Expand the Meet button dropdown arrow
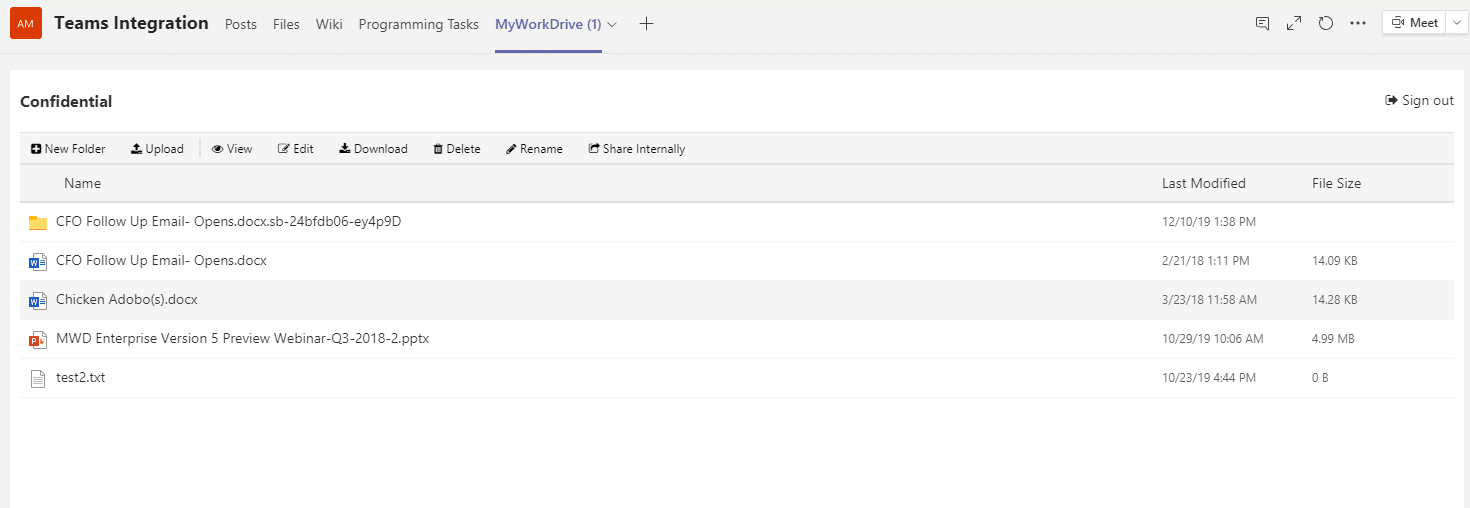 coord(1456,23)
